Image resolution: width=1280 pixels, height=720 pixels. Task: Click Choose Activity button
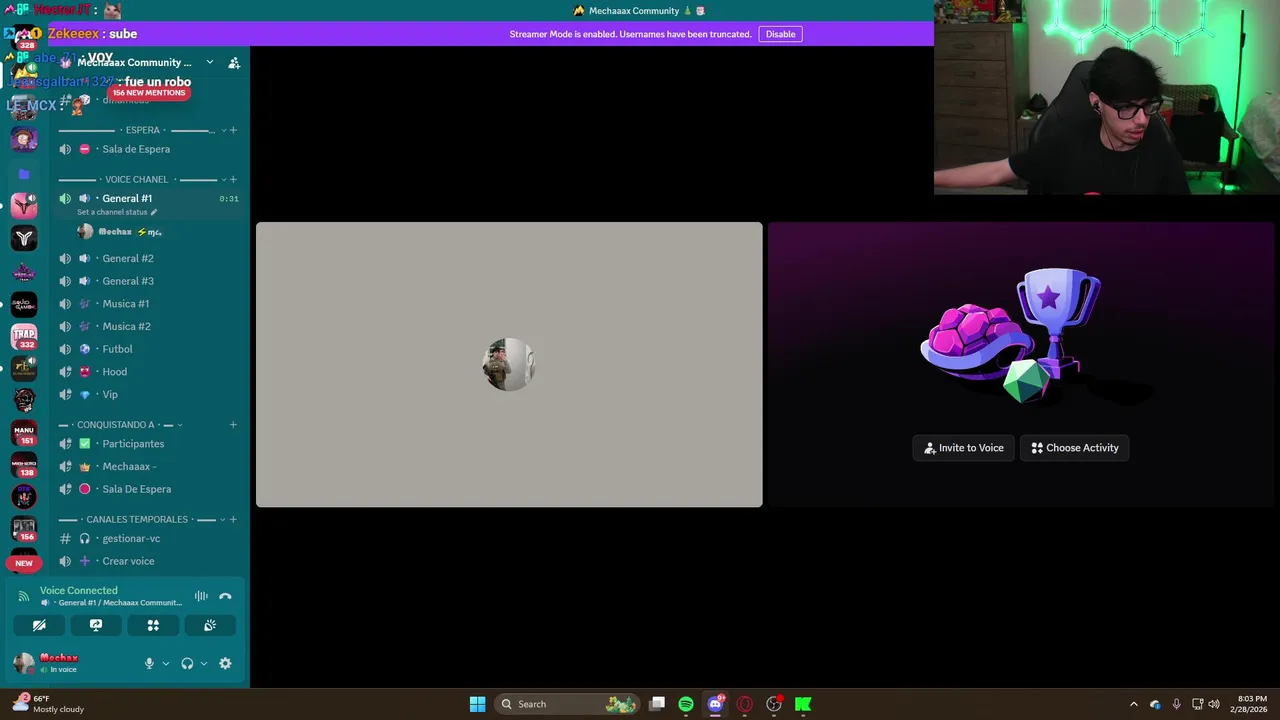1075,448
